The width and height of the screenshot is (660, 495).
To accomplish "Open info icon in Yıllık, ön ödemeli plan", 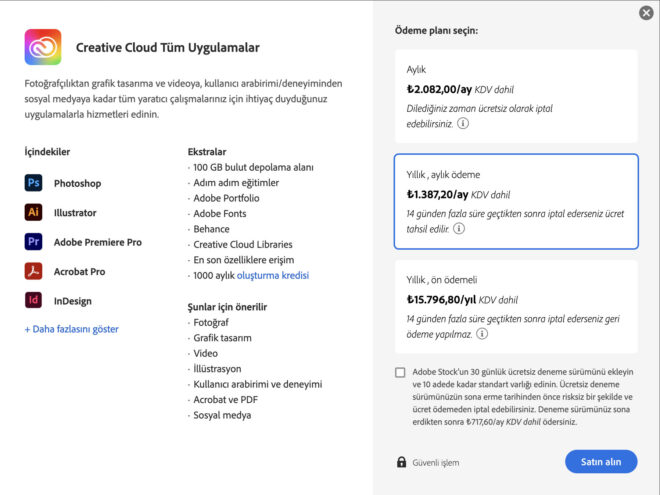I will pos(482,333).
